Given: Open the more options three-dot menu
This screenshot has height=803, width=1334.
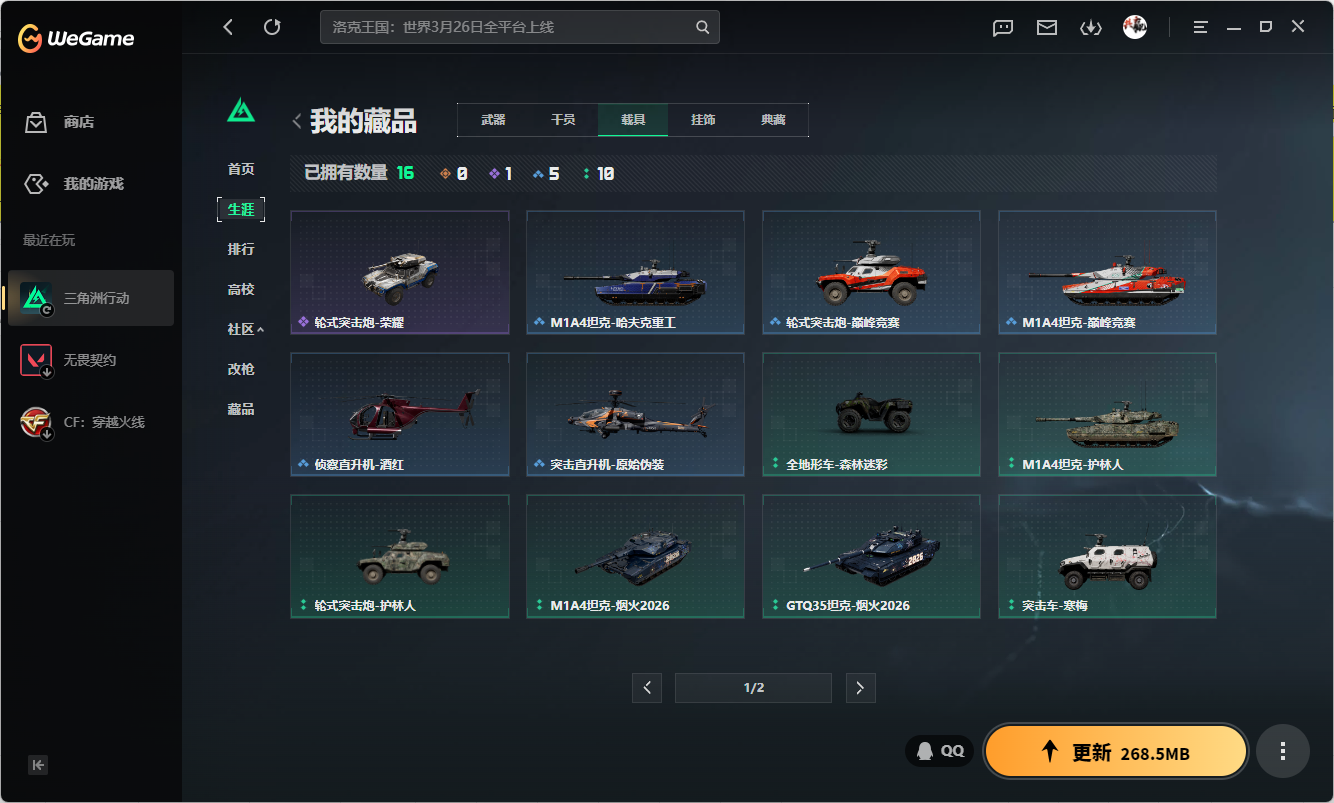Looking at the screenshot, I should (x=1283, y=751).
